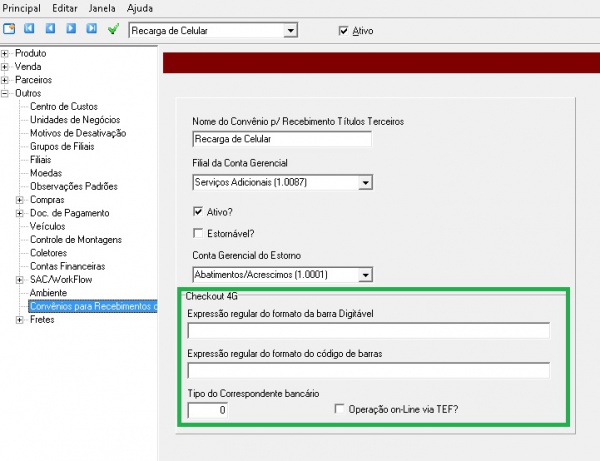Open Filial da Conta Gerencial dropdown
The image size is (600, 461).
point(365,182)
